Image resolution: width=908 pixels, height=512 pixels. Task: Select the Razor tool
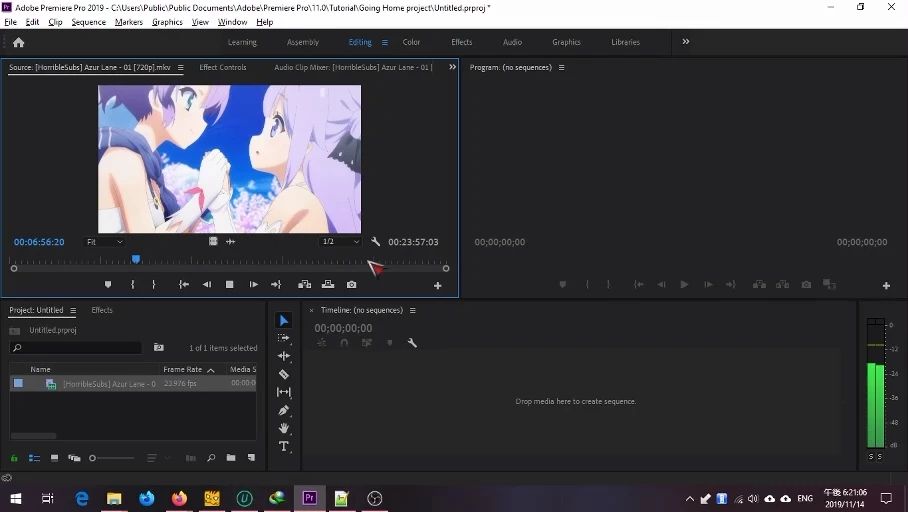pos(284,374)
